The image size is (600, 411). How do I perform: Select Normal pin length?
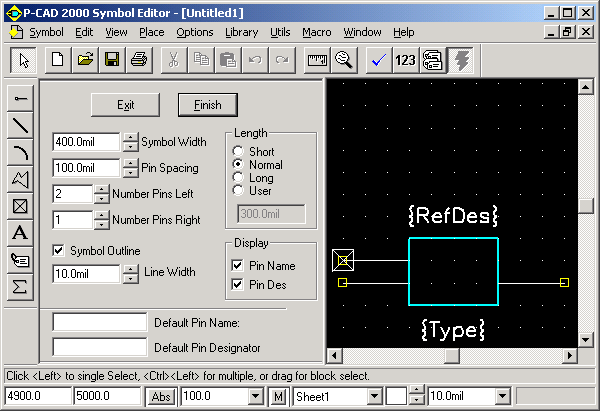[x=238, y=164]
